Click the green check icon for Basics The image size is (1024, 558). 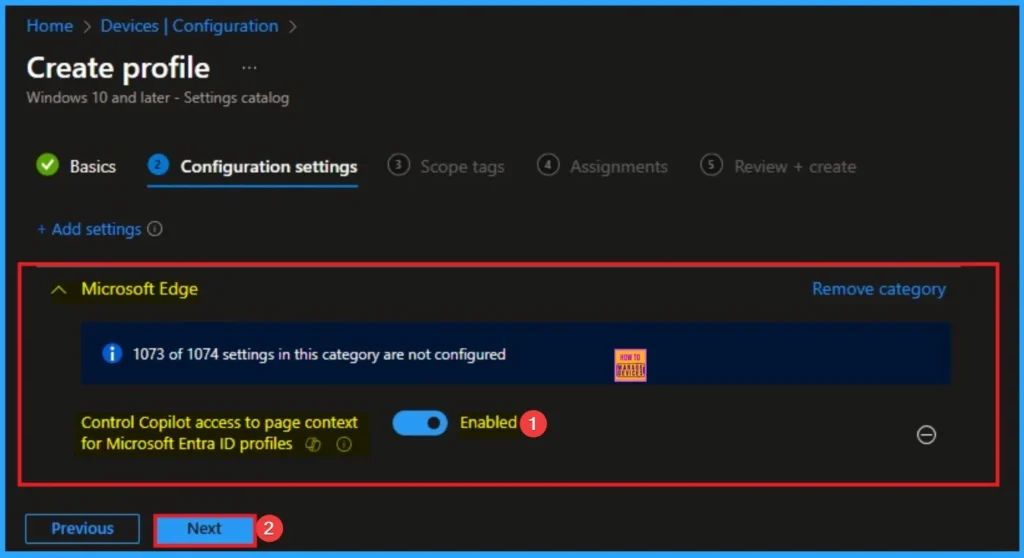(x=48, y=165)
